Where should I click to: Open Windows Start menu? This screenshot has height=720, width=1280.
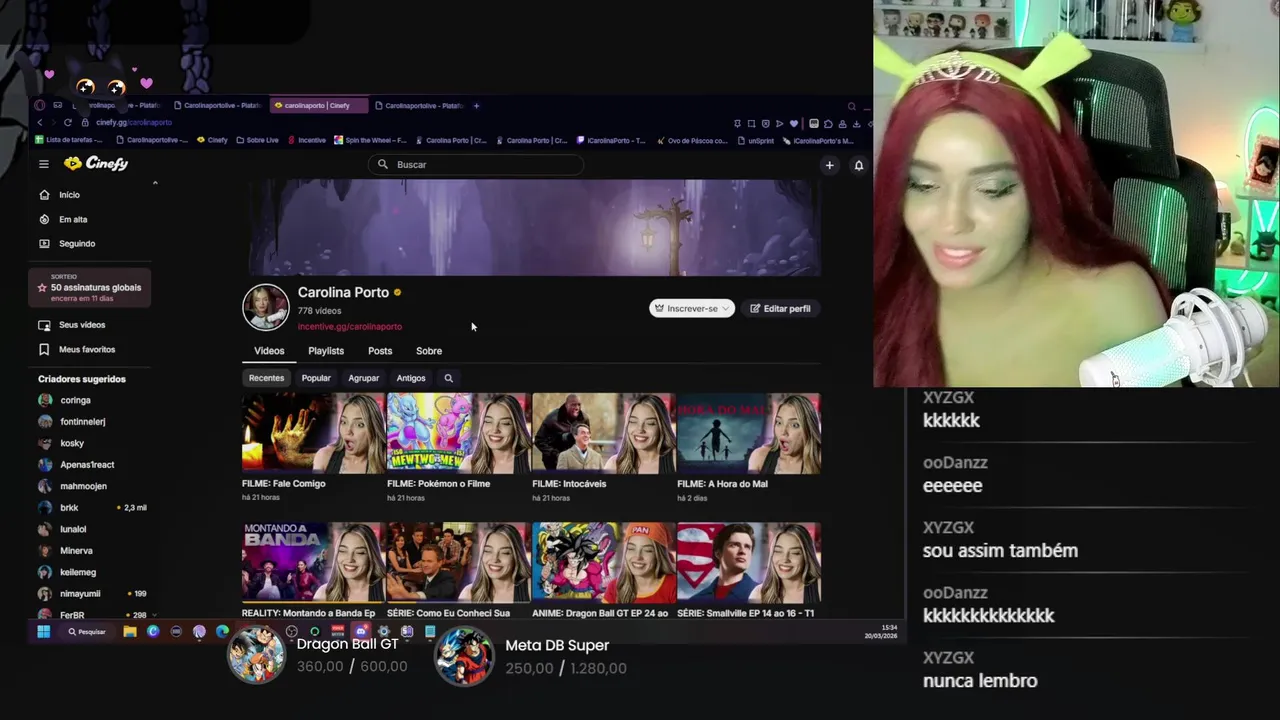point(43,631)
